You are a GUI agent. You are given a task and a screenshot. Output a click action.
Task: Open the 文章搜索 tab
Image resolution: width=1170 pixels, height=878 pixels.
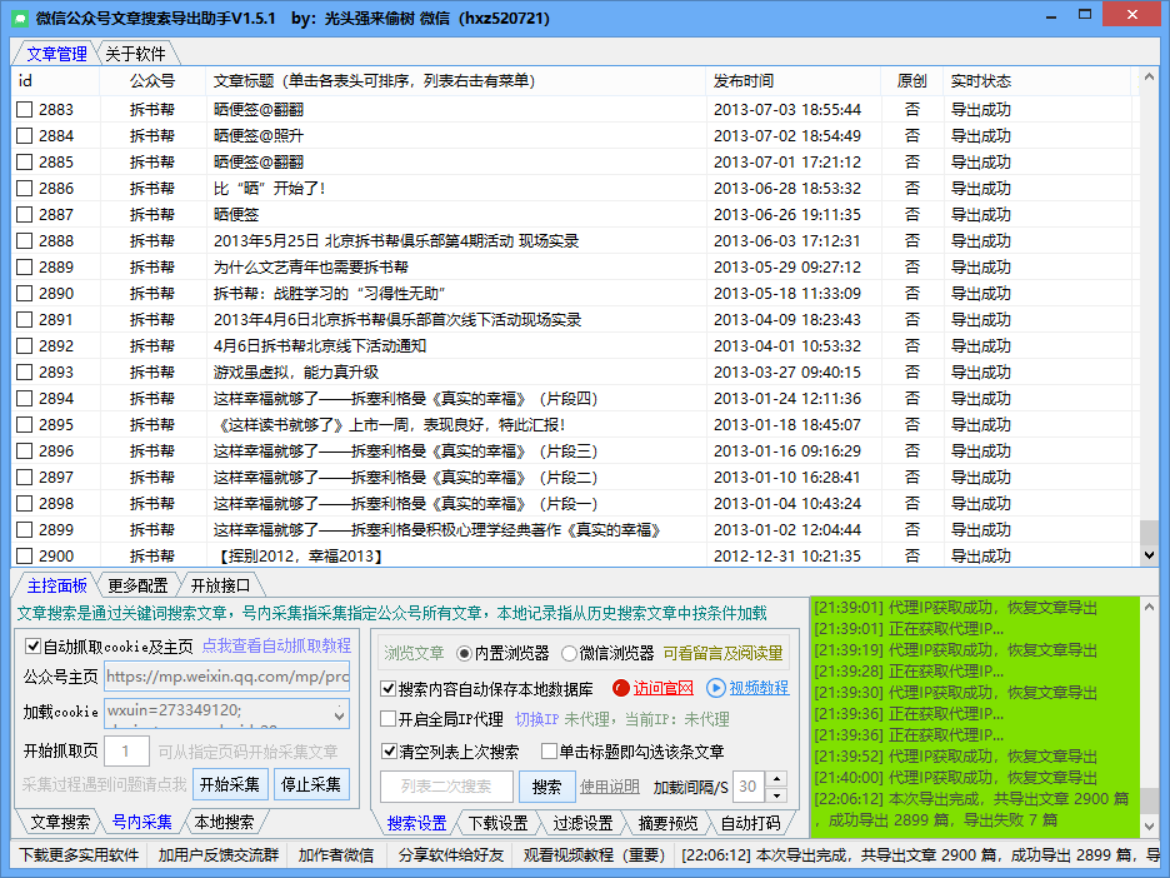click(x=60, y=822)
